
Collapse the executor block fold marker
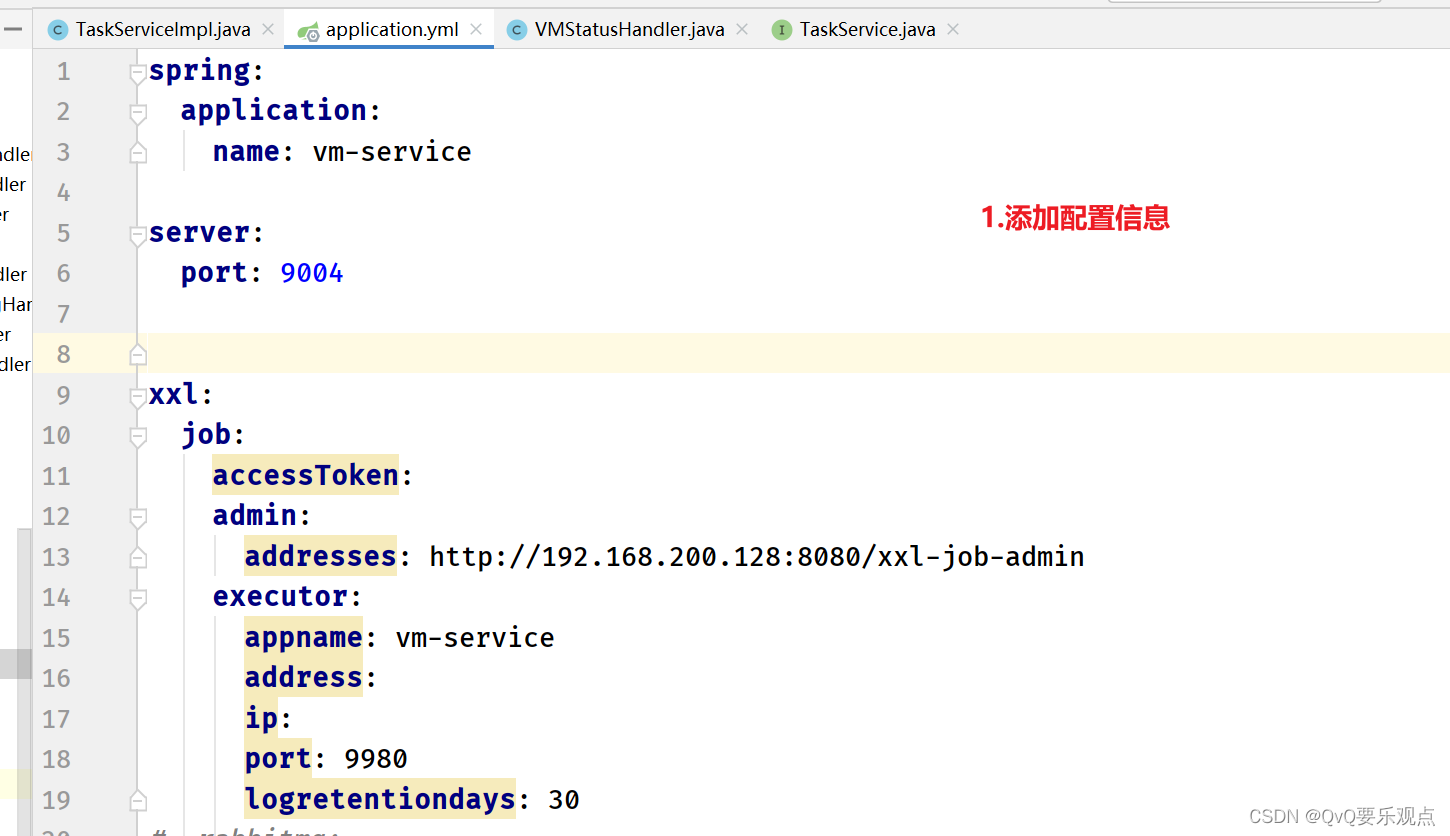click(138, 599)
